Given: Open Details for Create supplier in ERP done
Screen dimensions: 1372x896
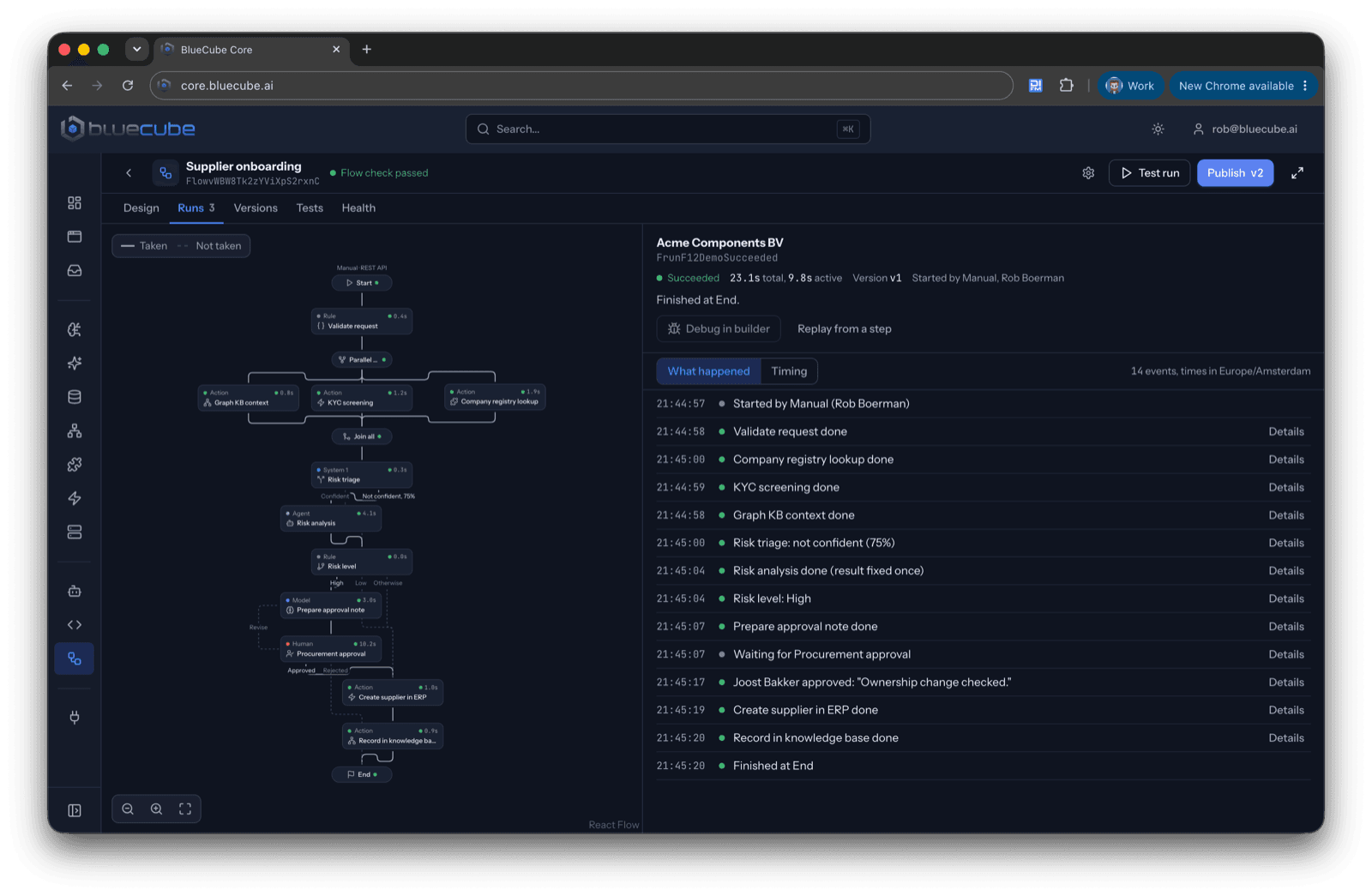Looking at the screenshot, I should pos(1286,711).
